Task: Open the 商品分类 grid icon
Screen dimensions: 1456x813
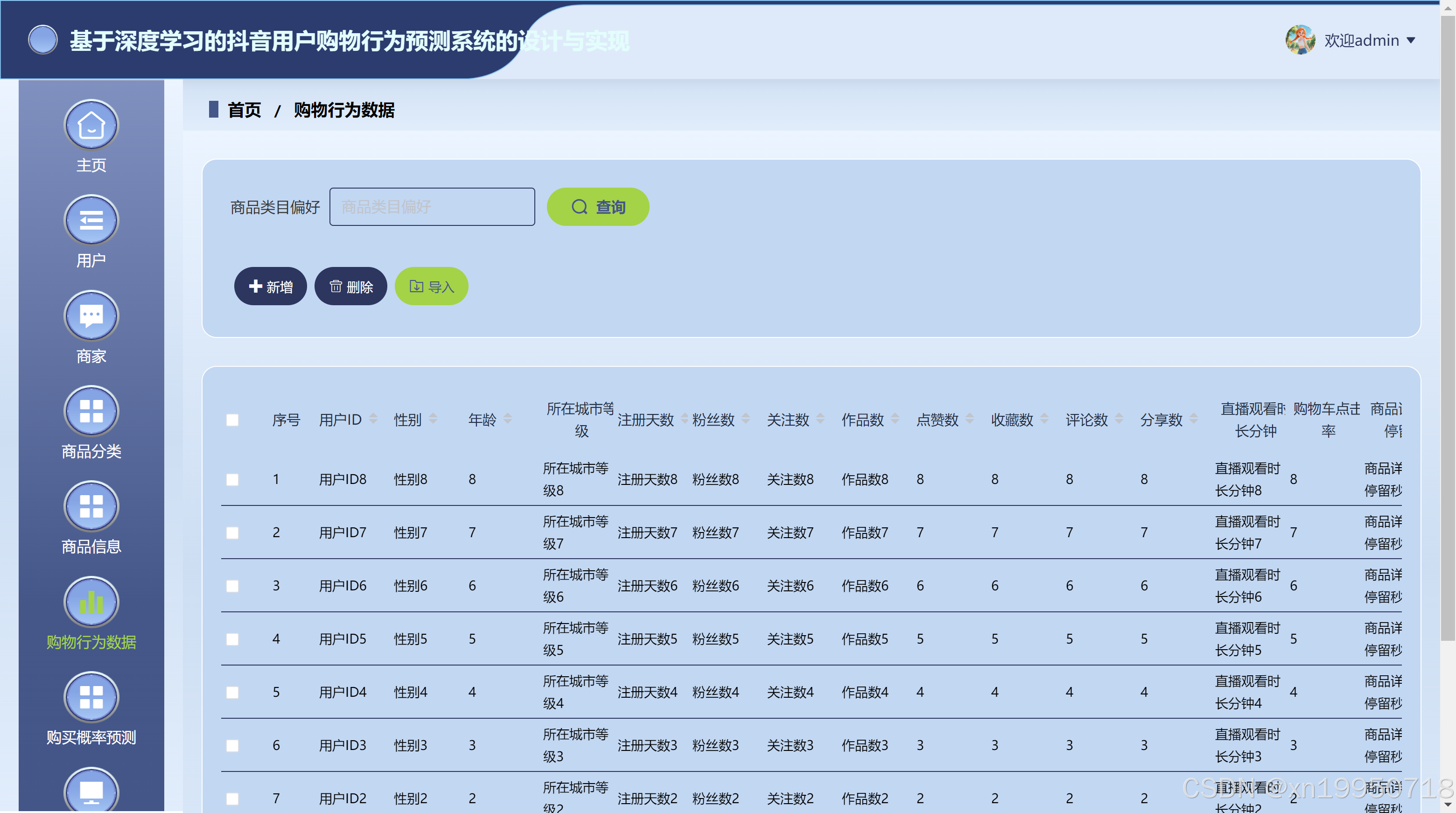Action: click(91, 411)
